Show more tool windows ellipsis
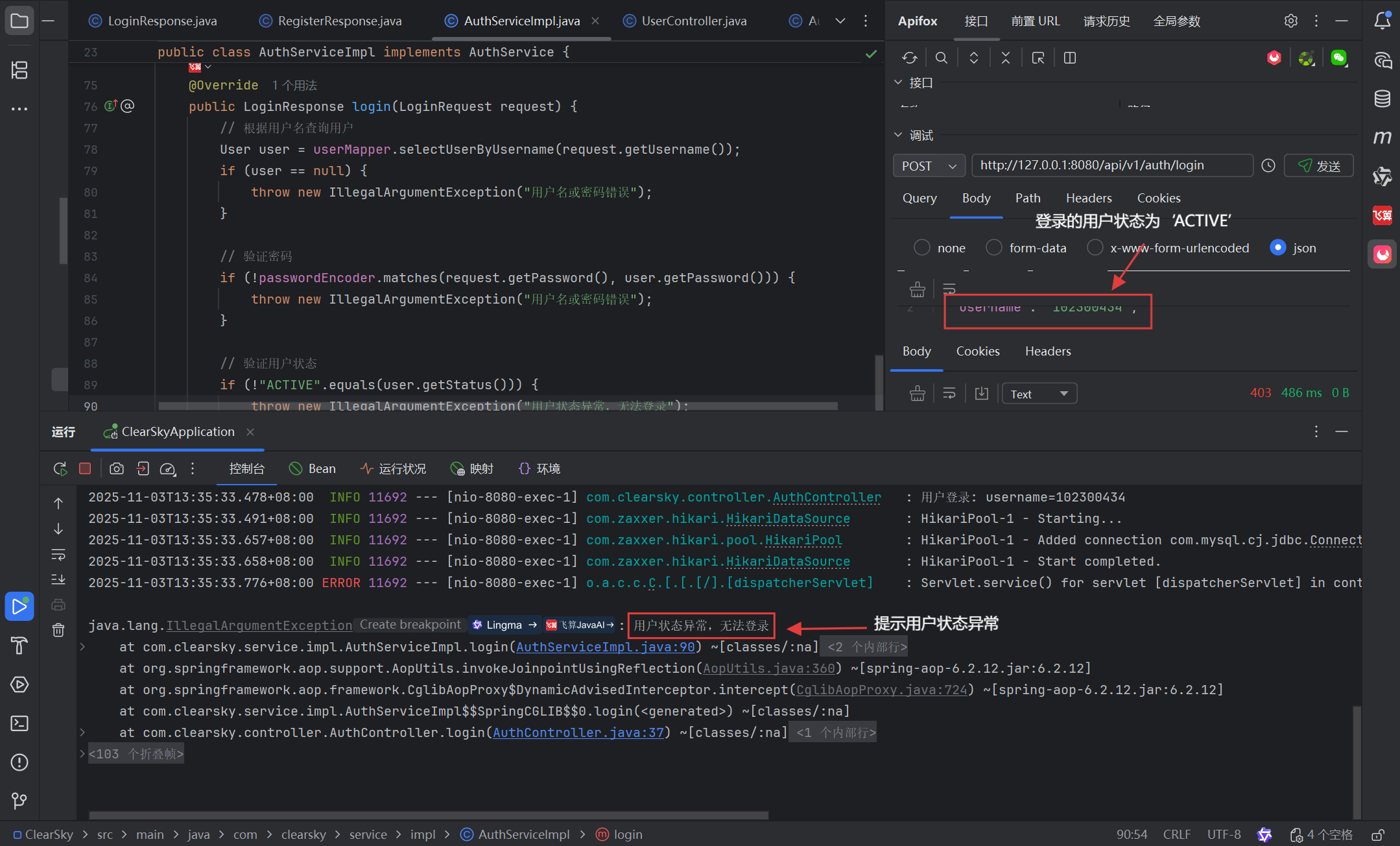This screenshot has height=846, width=1400. tap(19, 108)
